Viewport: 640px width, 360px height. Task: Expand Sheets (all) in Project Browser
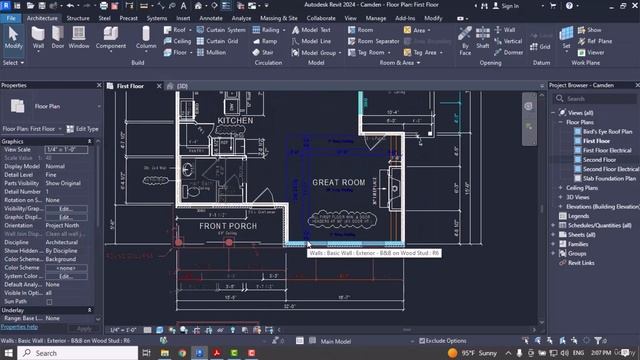(x=553, y=235)
